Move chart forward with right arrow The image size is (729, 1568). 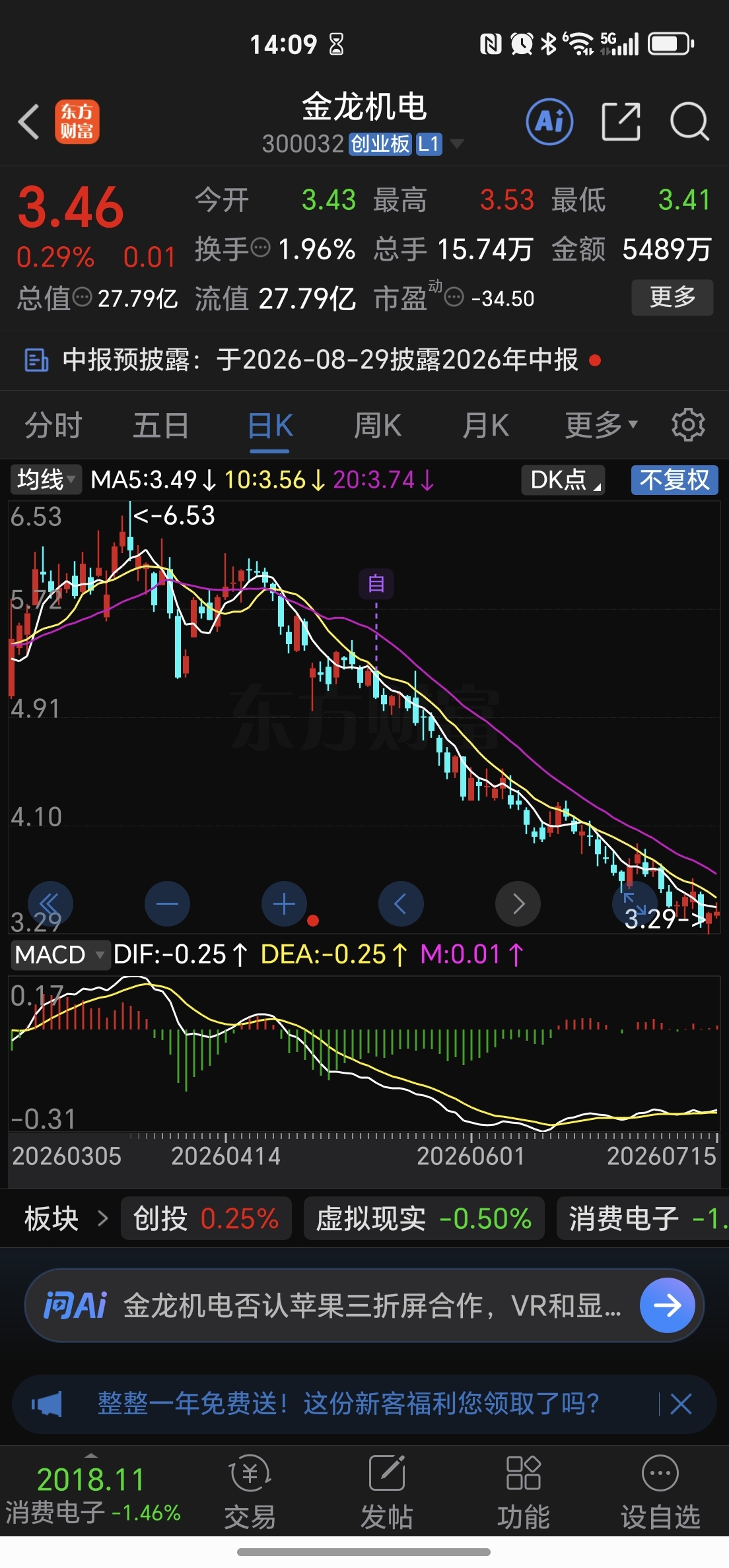pos(518,904)
